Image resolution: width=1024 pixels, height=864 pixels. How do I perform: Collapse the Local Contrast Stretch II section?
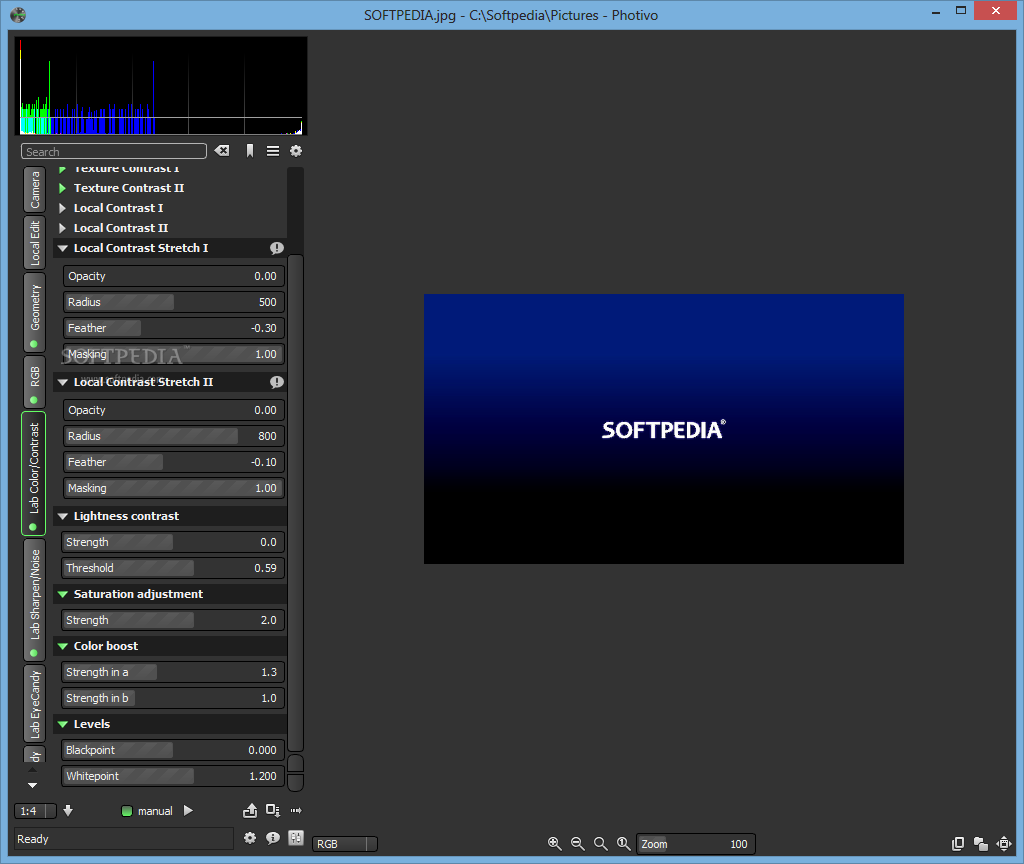pyautogui.click(x=63, y=382)
